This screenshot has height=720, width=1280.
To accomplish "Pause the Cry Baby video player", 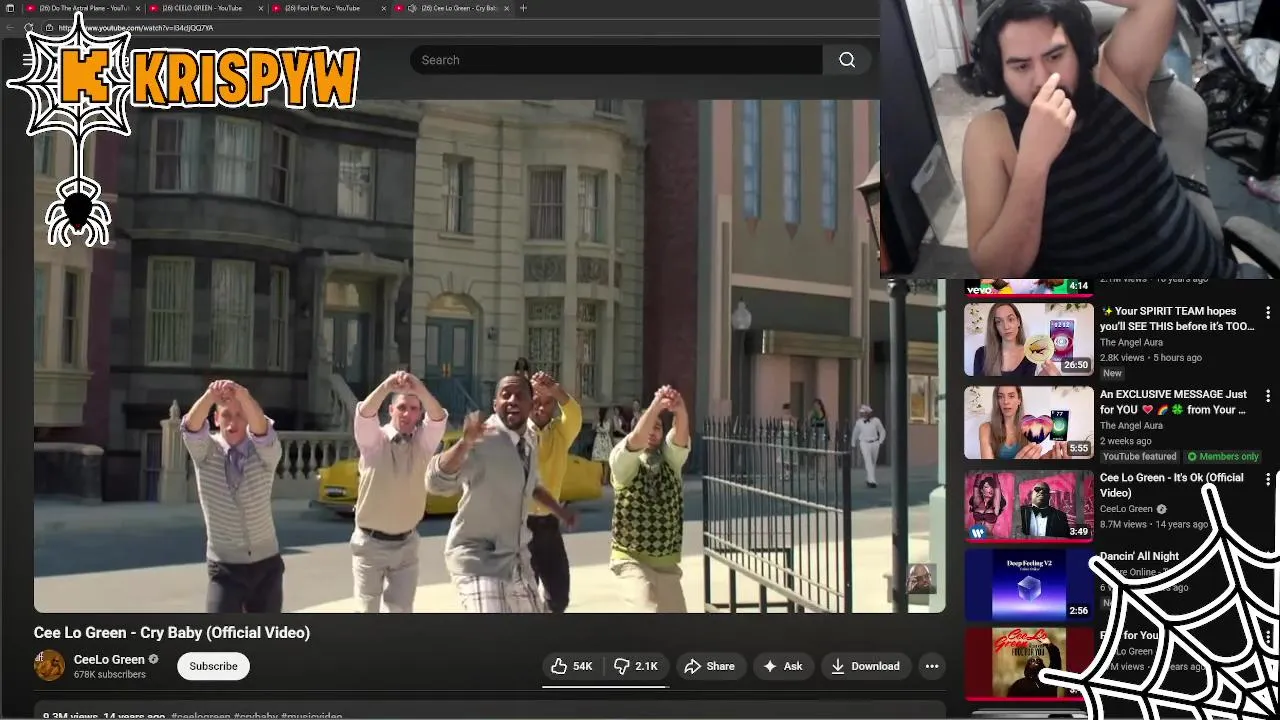I will [x=489, y=356].
